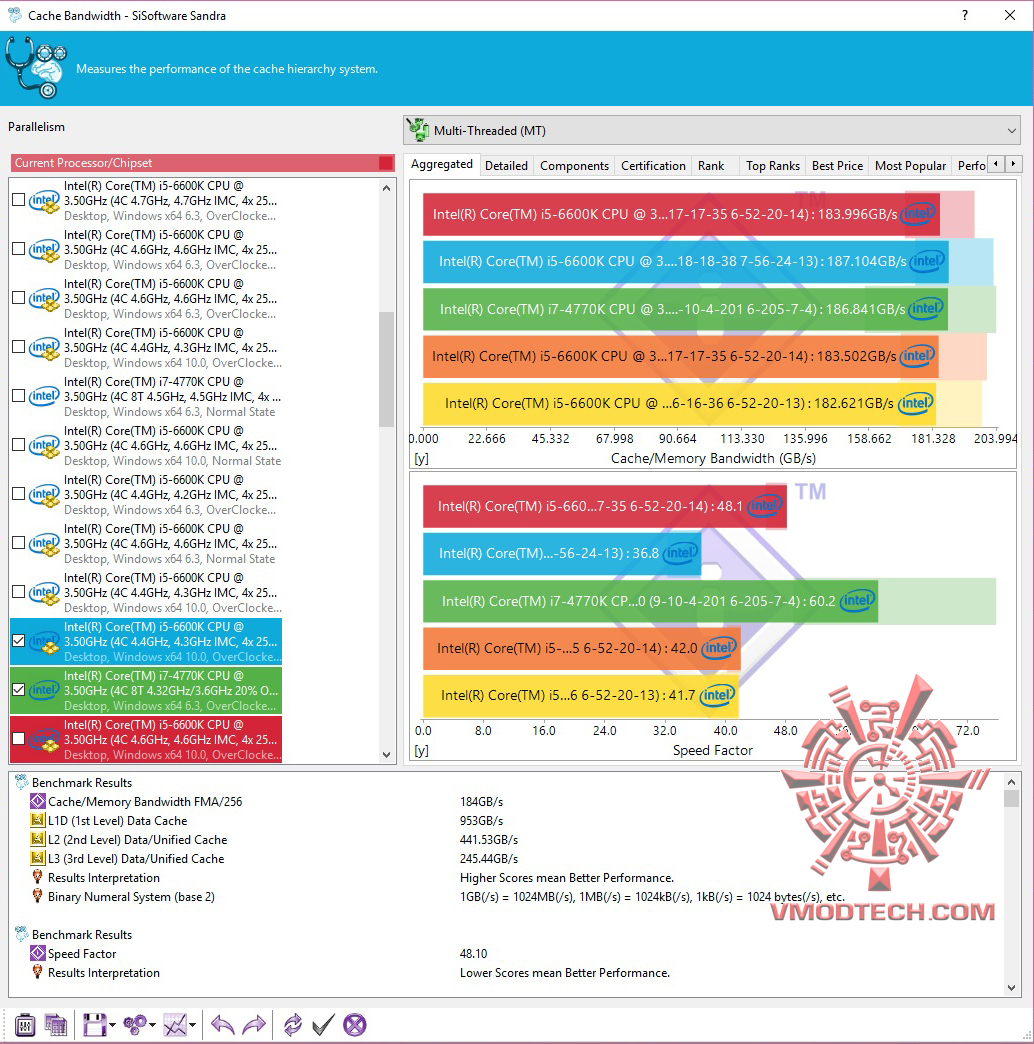1034x1044 pixels.
Task: Click the L1D Data Cache icon
Action: [x=38, y=820]
